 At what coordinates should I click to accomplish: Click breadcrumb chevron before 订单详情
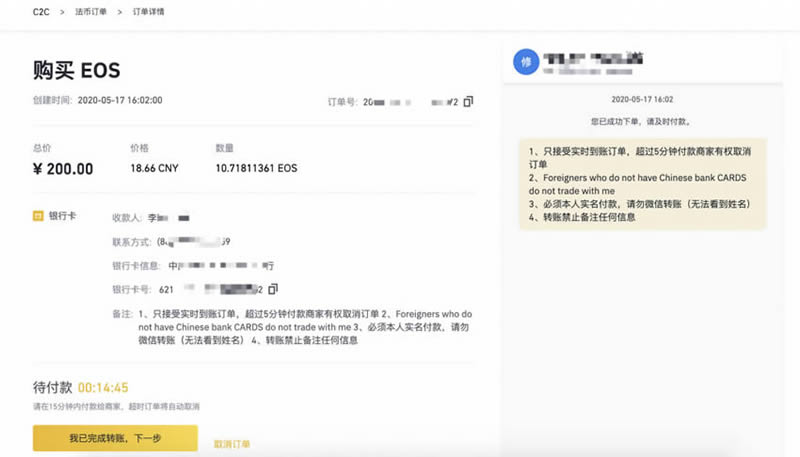click(x=121, y=13)
